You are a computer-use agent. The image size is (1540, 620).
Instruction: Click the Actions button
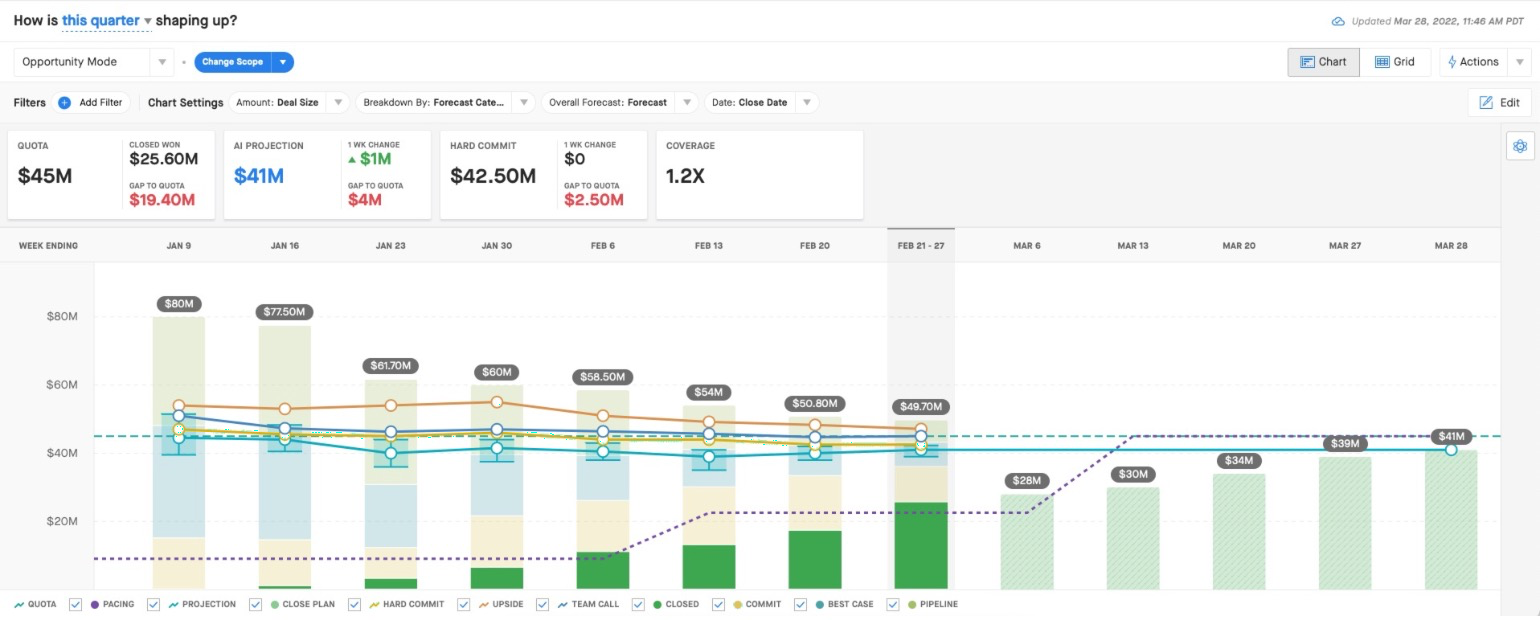tap(1474, 62)
